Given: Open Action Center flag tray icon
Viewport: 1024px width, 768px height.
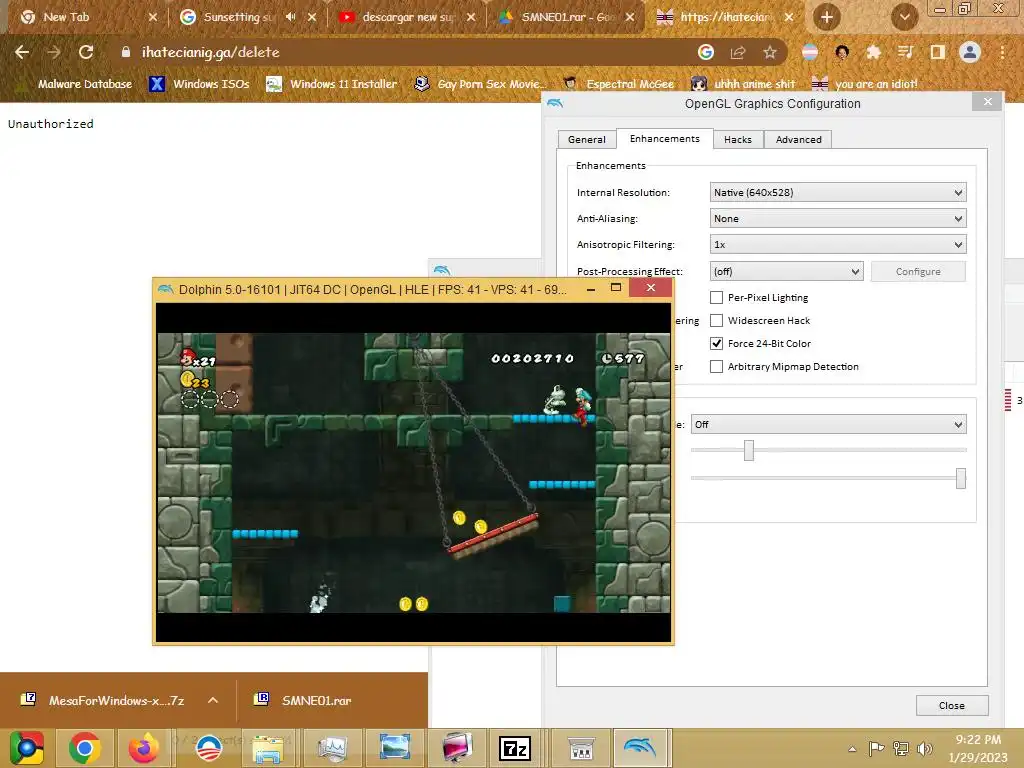Looking at the screenshot, I should (x=876, y=748).
